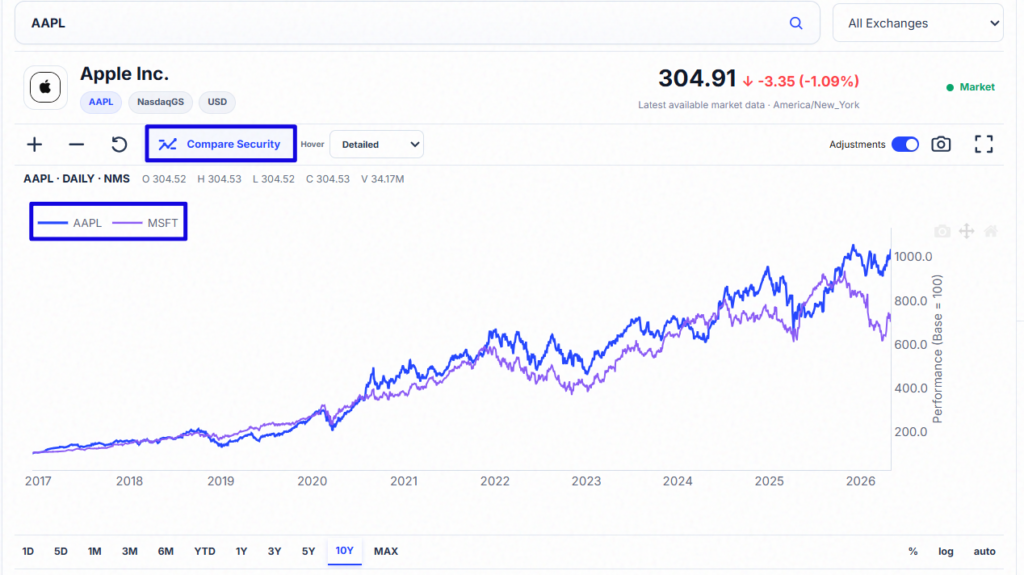Switch to the 5Y time range
The height and width of the screenshot is (575, 1024).
pyautogui.click(x=308, y=551)
